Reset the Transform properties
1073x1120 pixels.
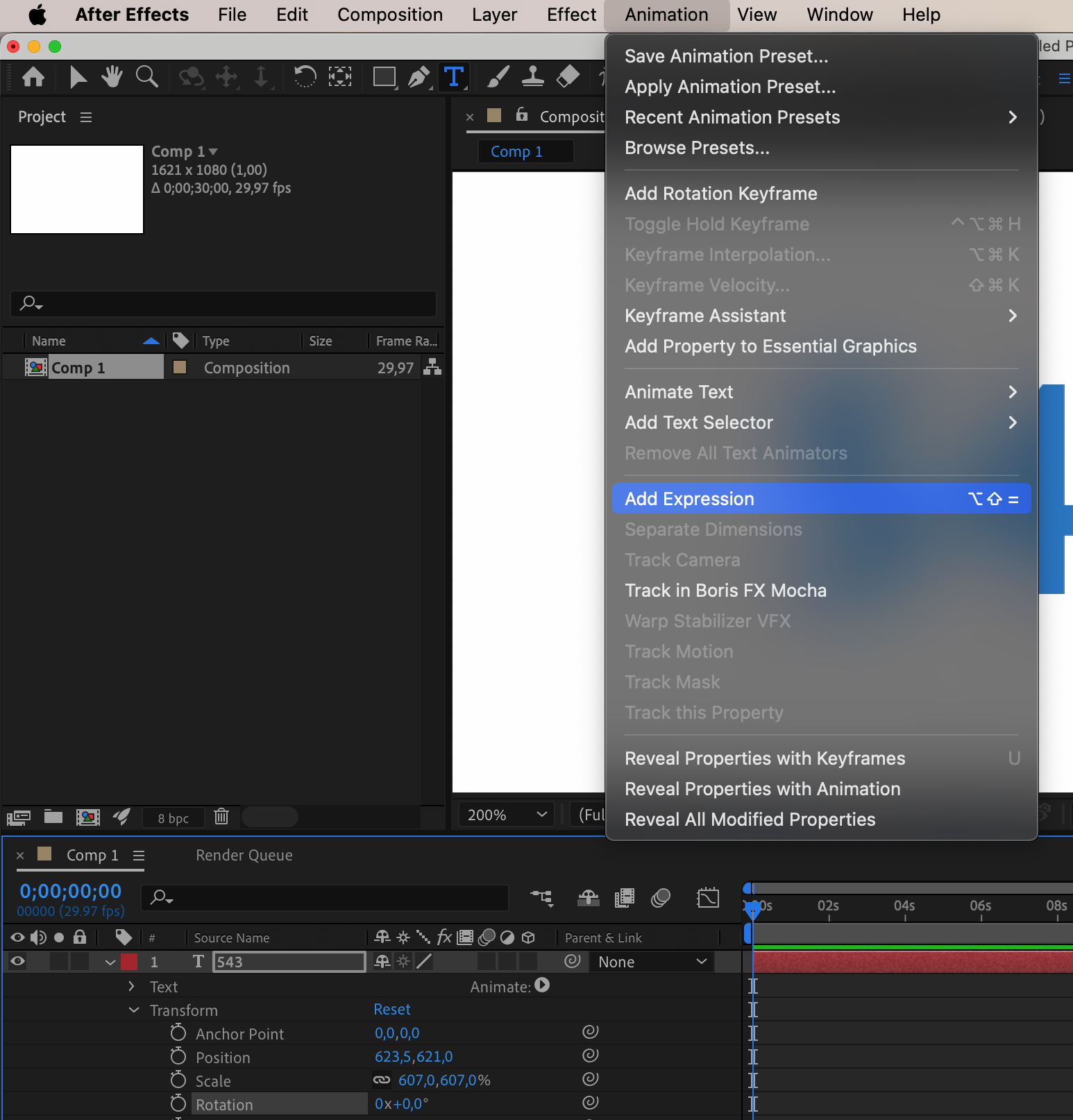click(x=392, y=1009)
